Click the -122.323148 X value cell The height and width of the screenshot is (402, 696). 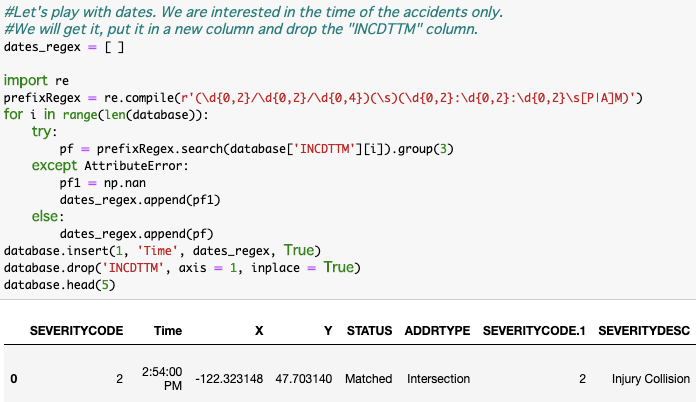click(229, 378)
